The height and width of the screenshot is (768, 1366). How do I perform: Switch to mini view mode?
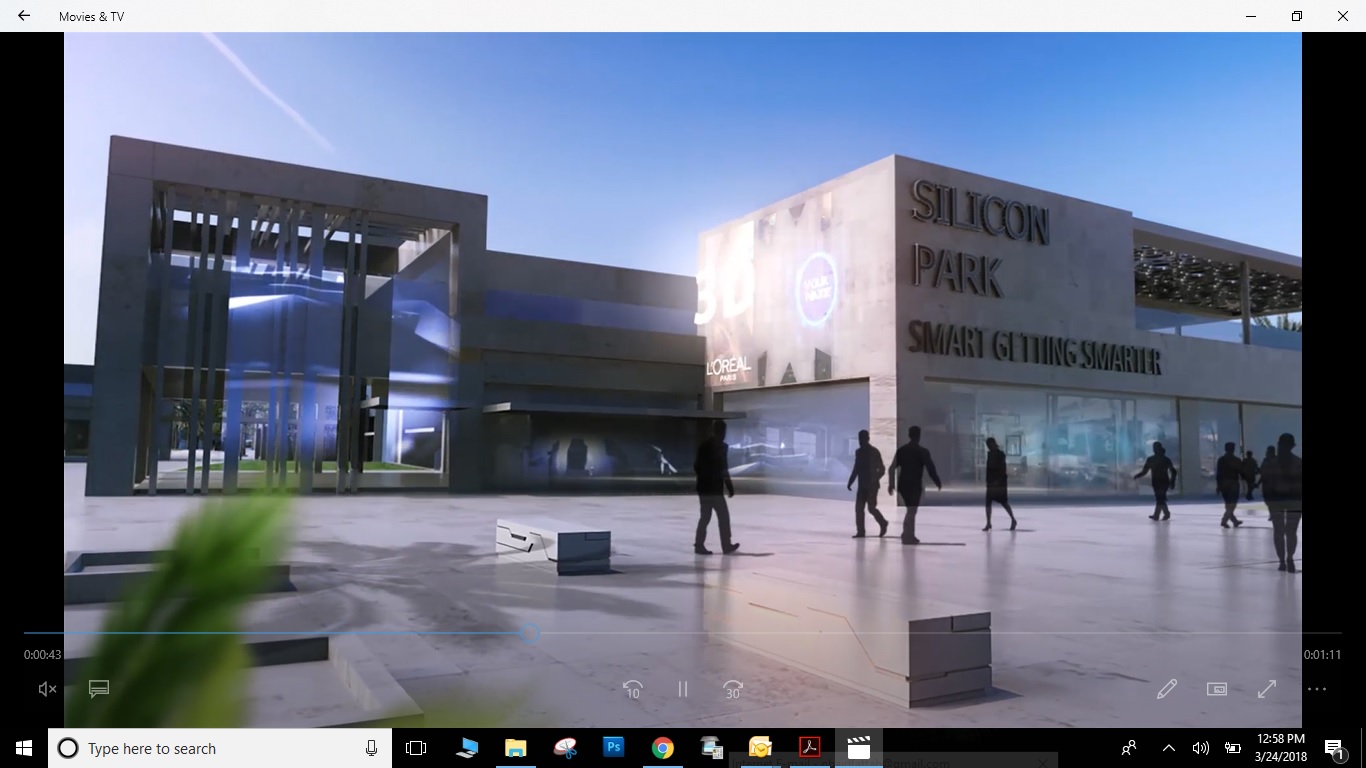pos(1217,689)
